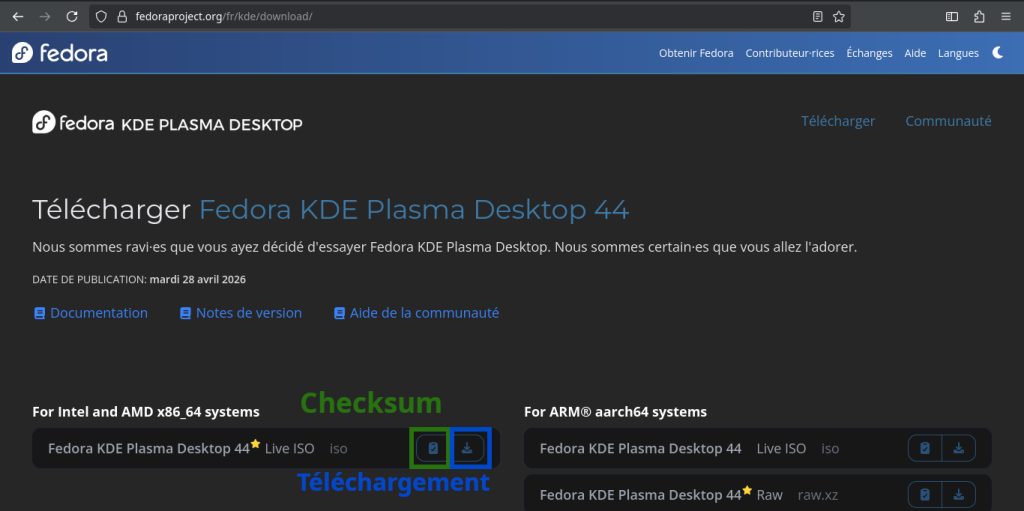Image resolution: width=1024 pixels, height=511 pixels.
Task: Open the Langues menu
Action: click(x=958, y=54)
